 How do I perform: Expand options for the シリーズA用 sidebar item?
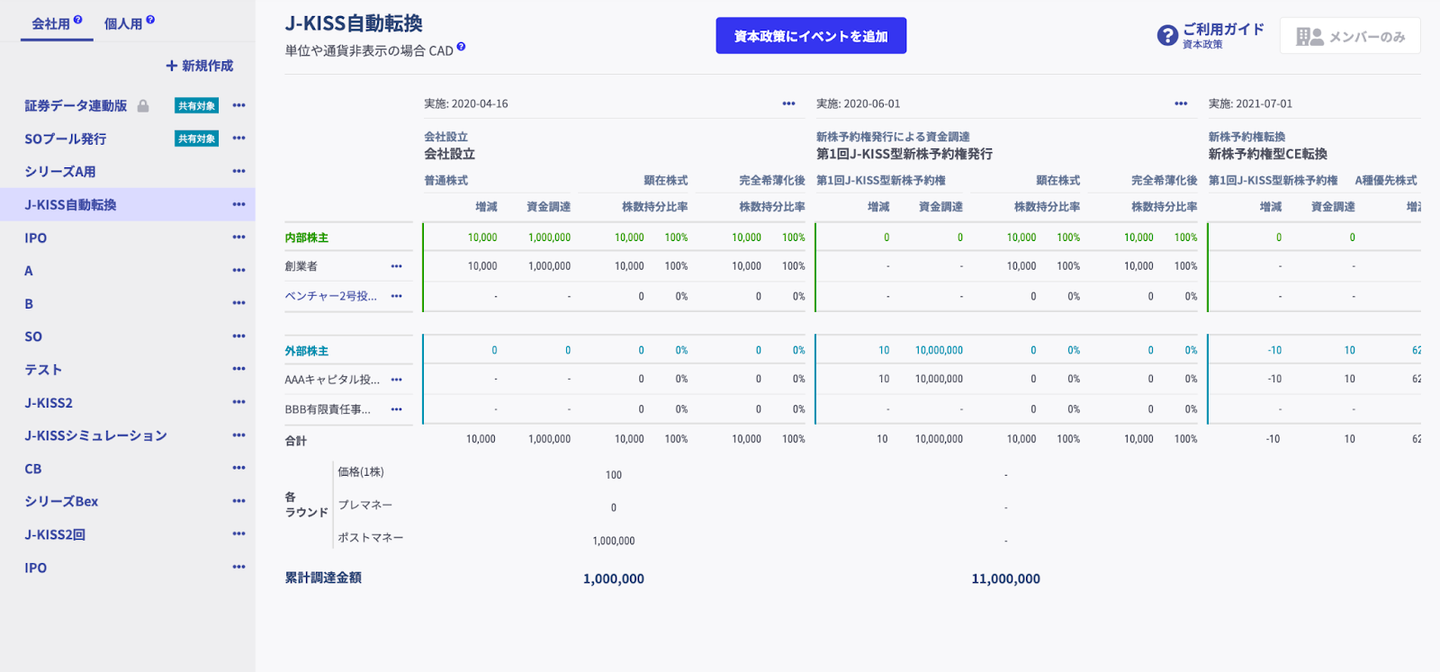pyautogui.click(x=238, y=171)
